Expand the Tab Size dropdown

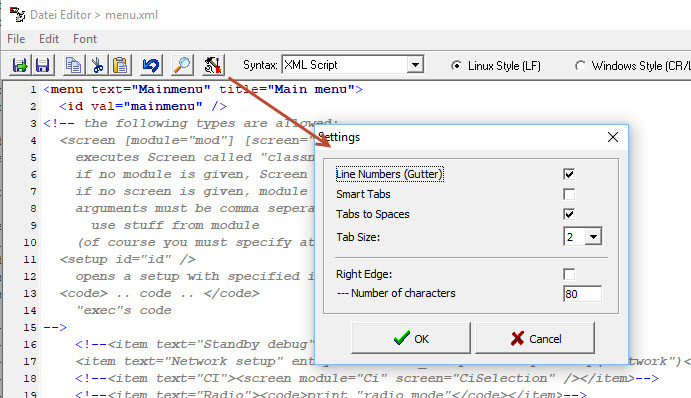(x=594, y=237)
